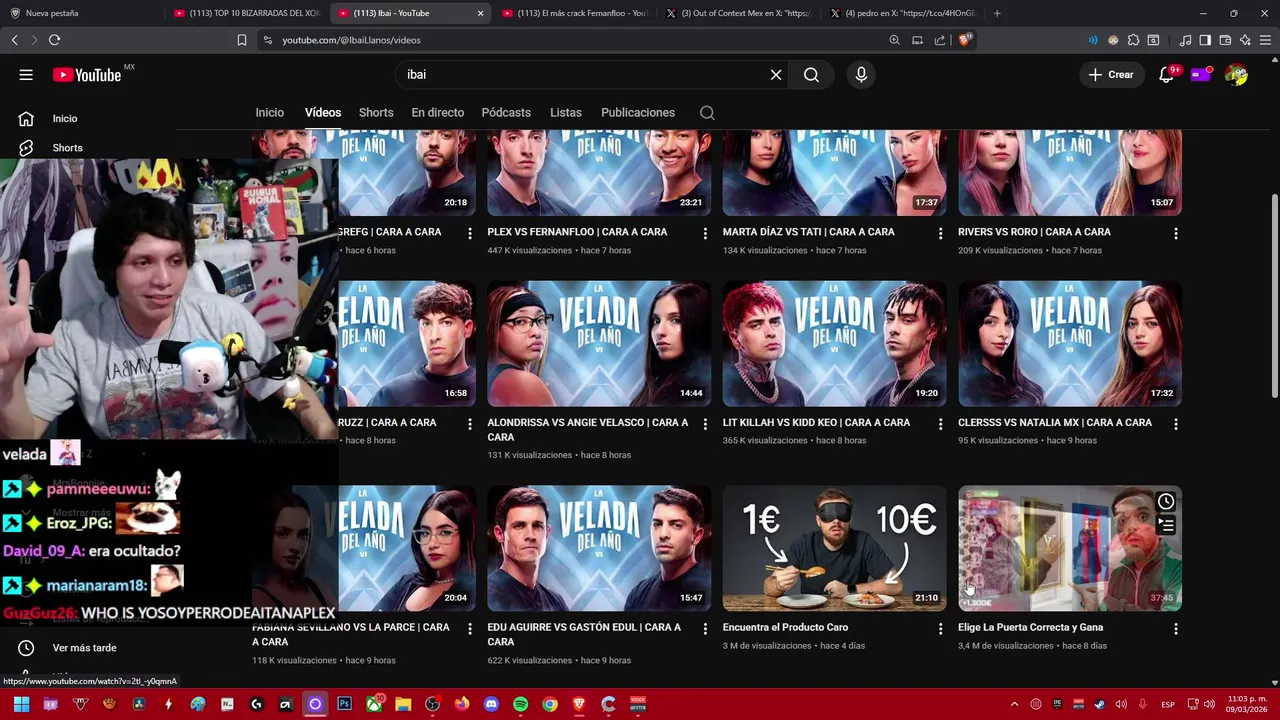Viewport: 1280px width, 720px height.
Task: Add 'Elige La Puerta Correcta' to queue
Action: (x=1166, y=525)
